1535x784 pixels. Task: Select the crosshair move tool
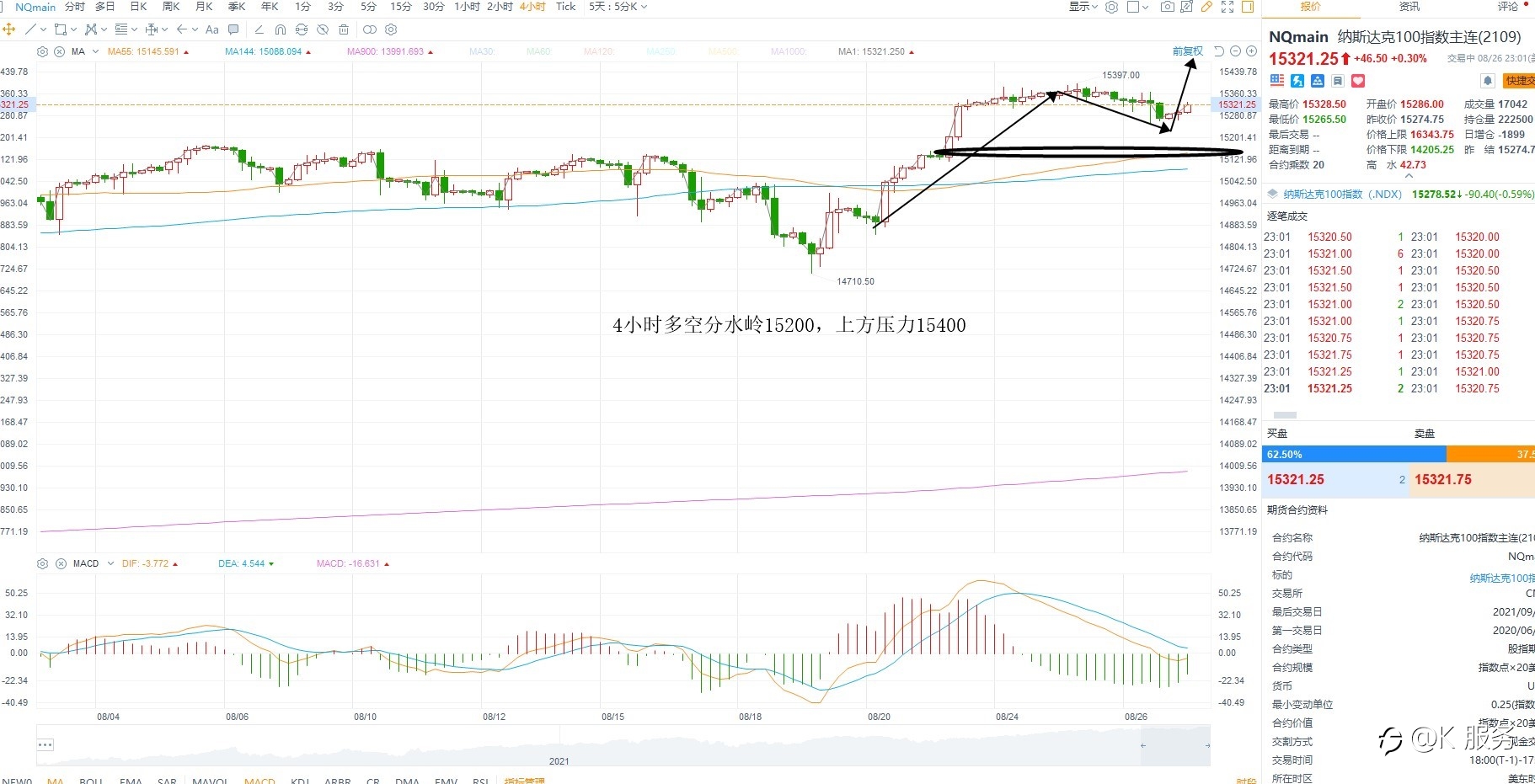9,29
